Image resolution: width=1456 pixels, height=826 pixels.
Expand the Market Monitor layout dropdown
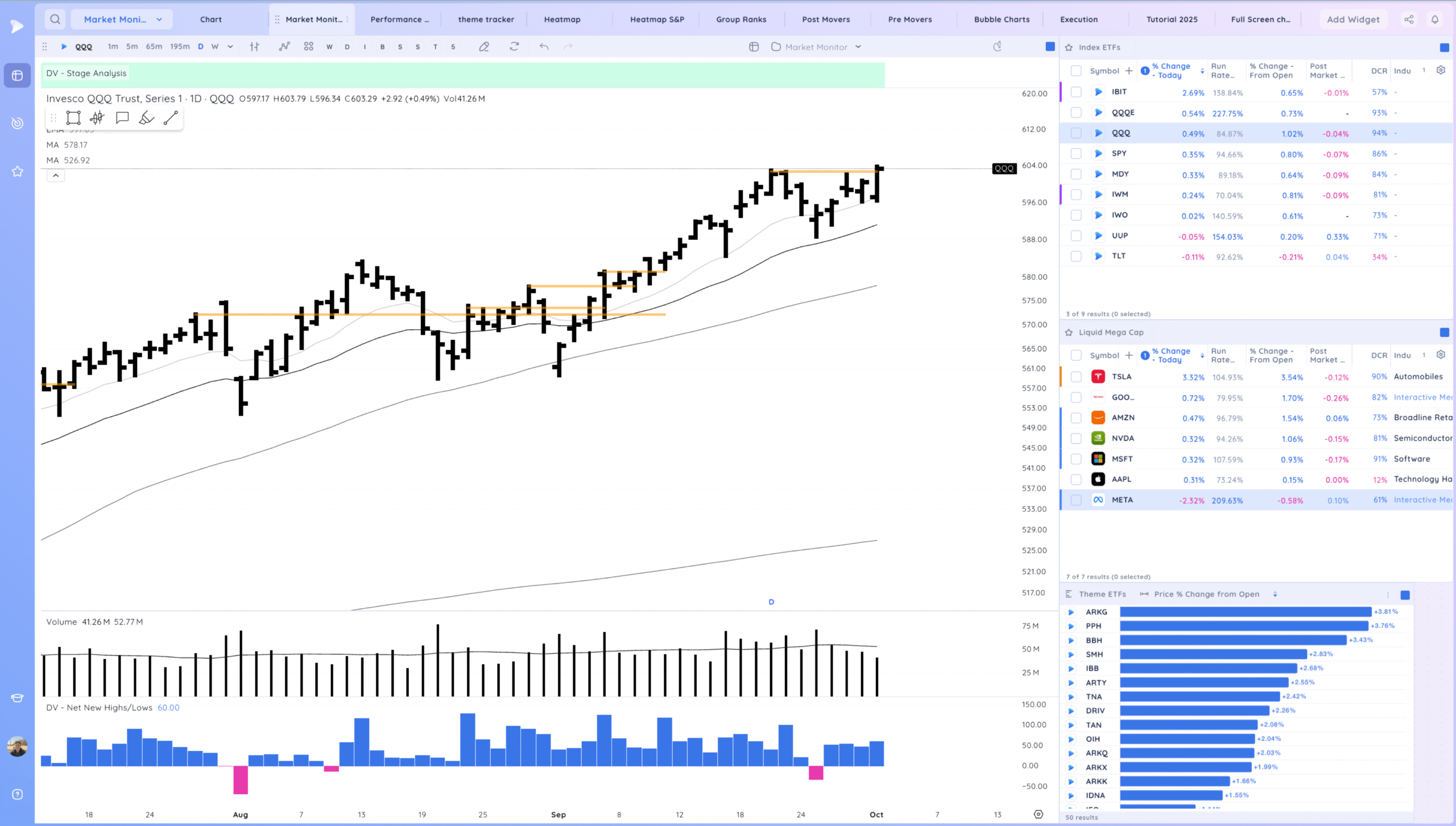pos(858,47)
